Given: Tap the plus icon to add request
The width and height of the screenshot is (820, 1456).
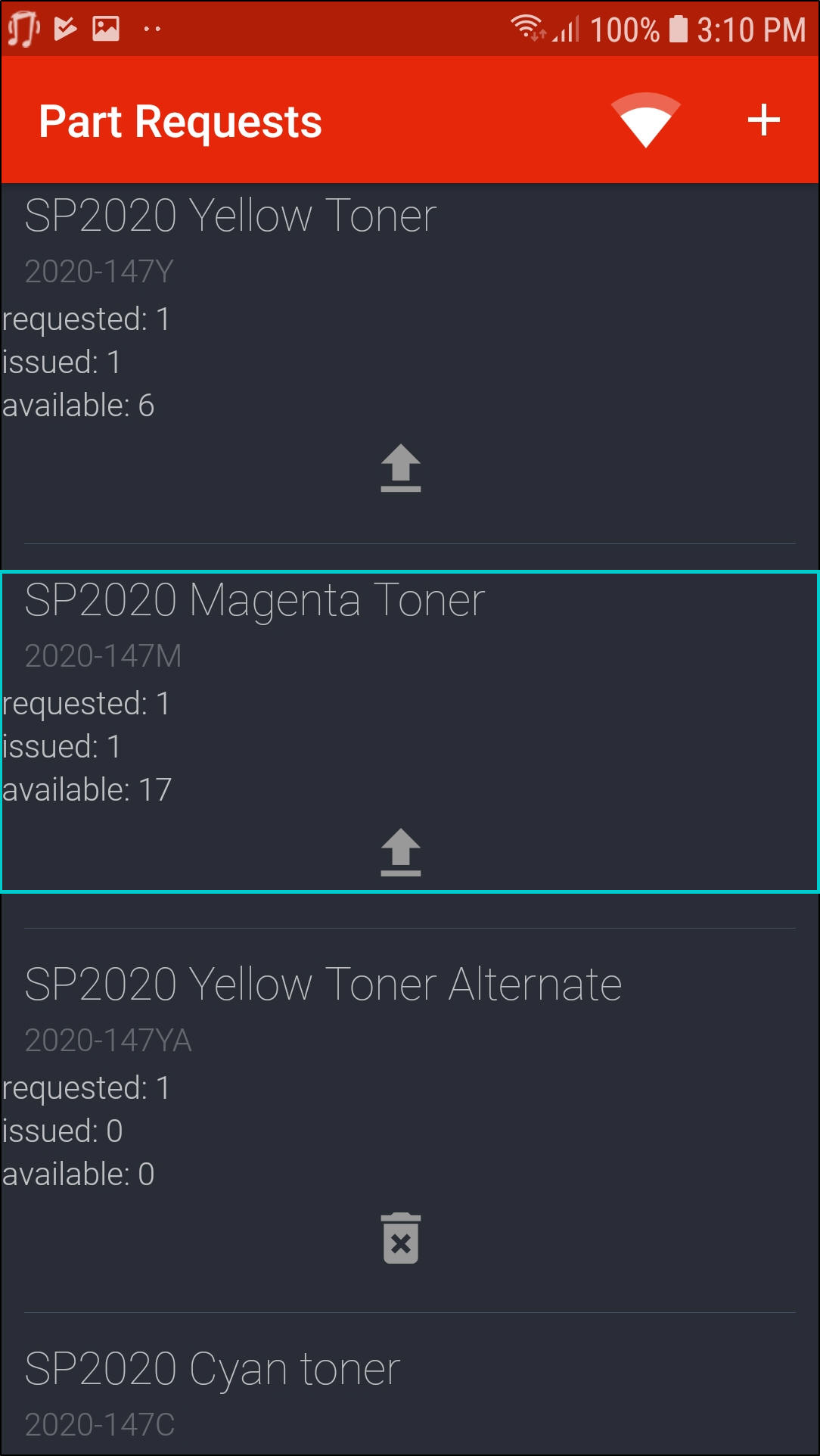Looking at the screenshot, I should (x=763, y=120).
